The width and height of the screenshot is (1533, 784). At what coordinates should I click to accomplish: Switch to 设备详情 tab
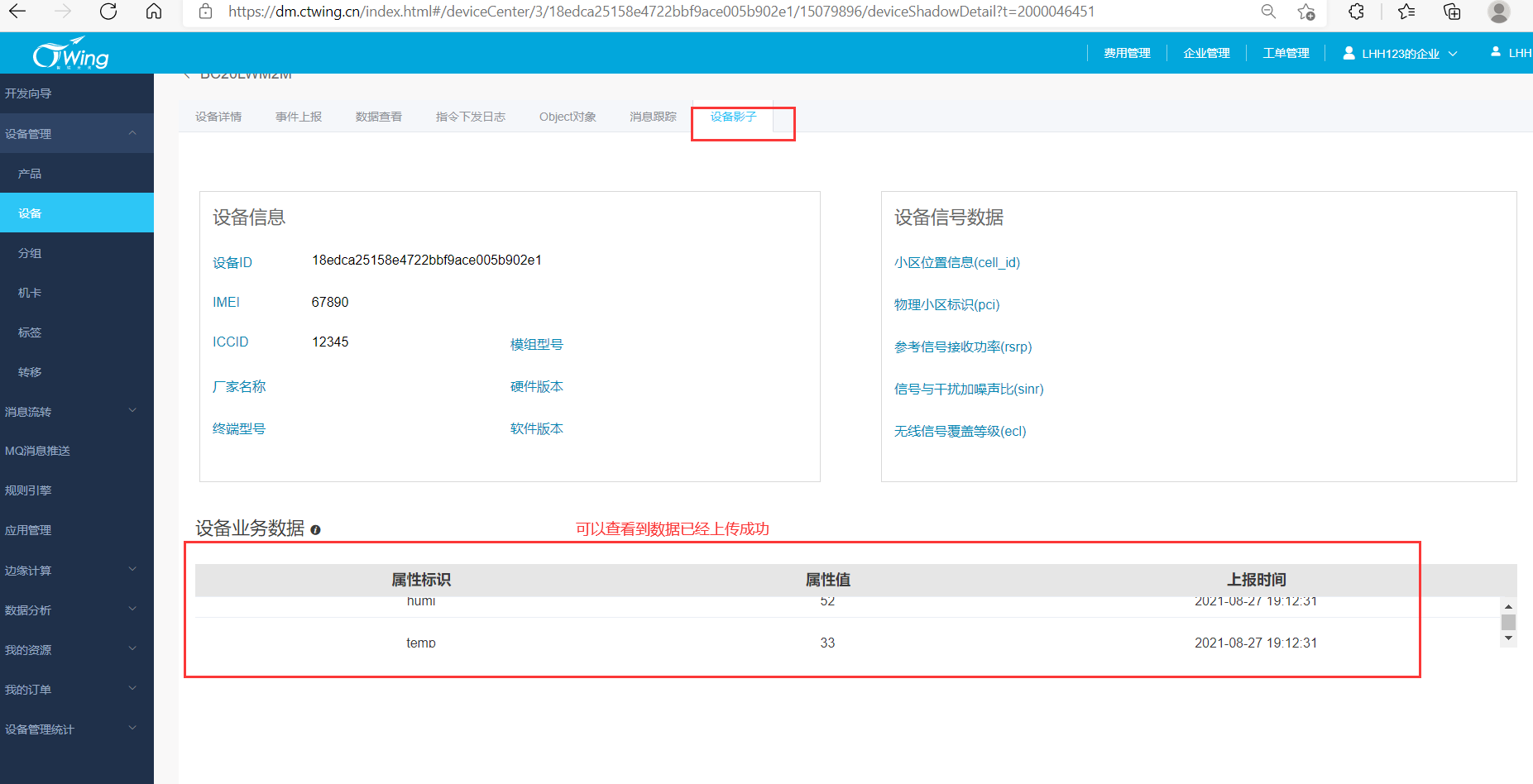click(x=218, y=117)
